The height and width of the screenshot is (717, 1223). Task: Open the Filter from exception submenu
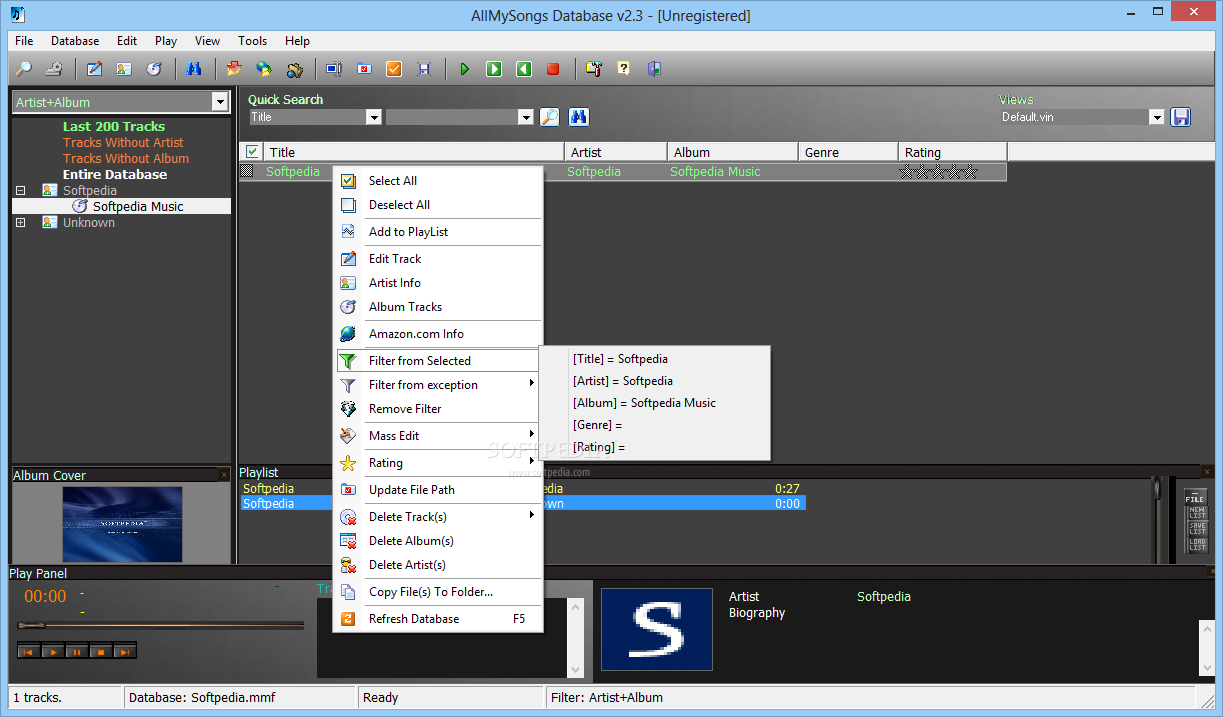pos(440,385)
